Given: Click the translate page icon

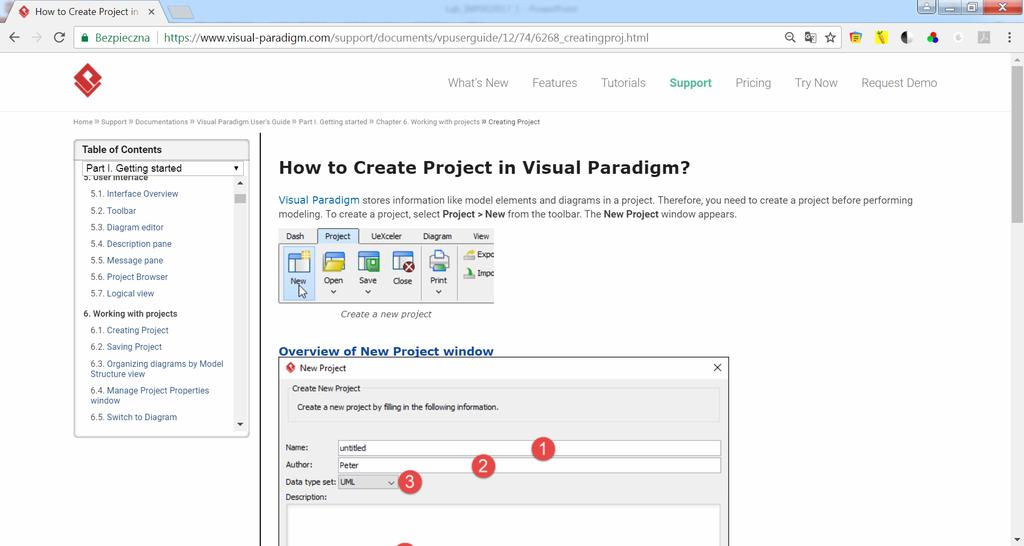Looking at the screenshot, I should point(810,38).
